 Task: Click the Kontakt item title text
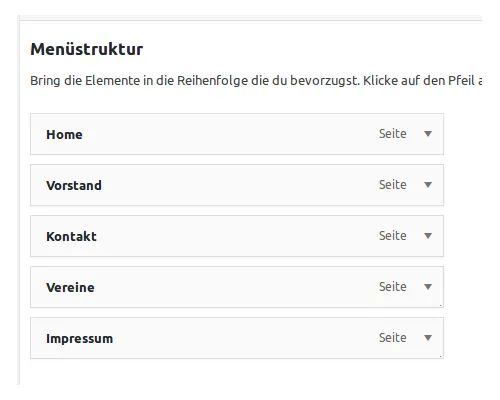tap(71, 237)
